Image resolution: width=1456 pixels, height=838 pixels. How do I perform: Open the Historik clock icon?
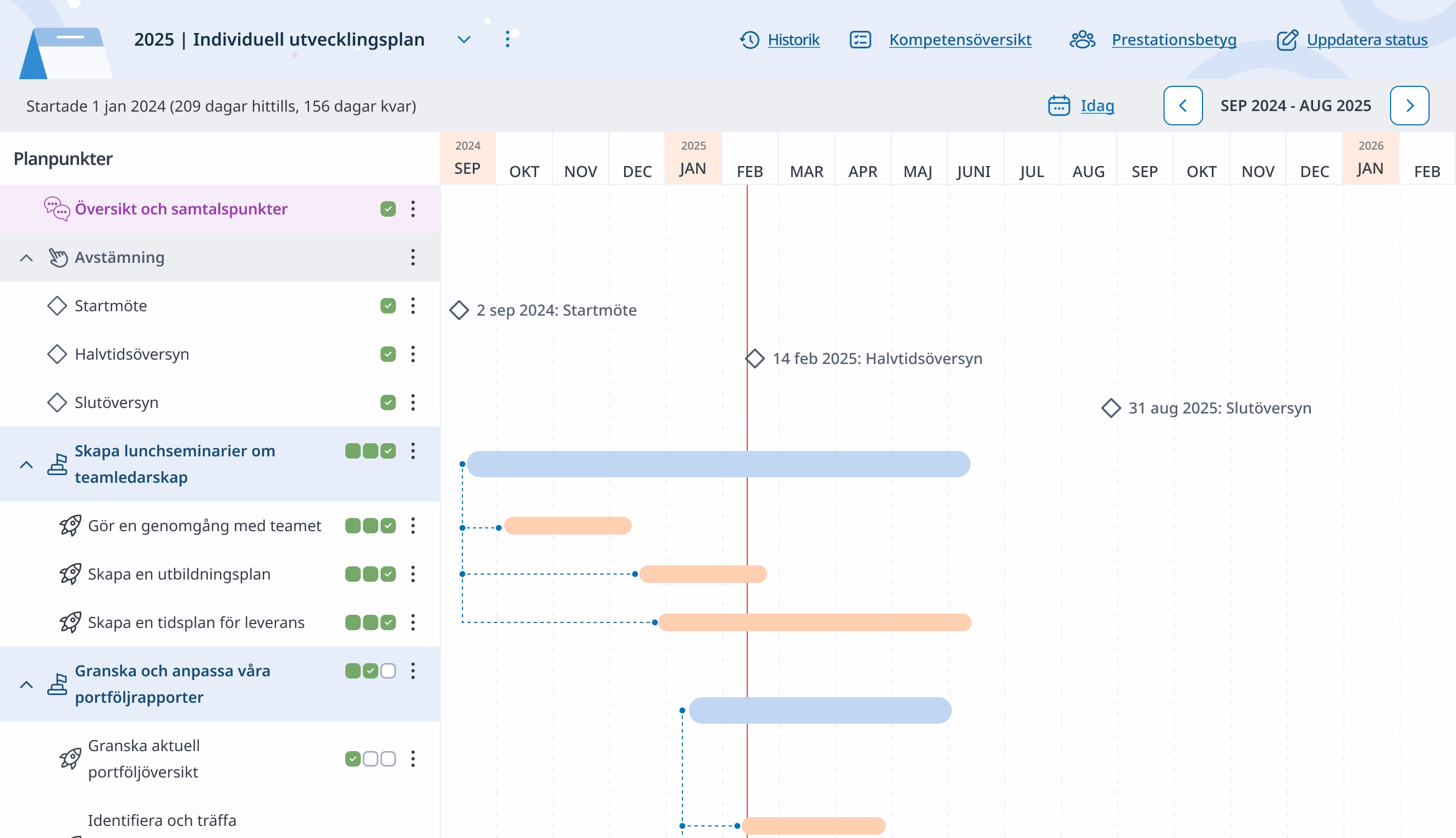click(x=749, y=40)
